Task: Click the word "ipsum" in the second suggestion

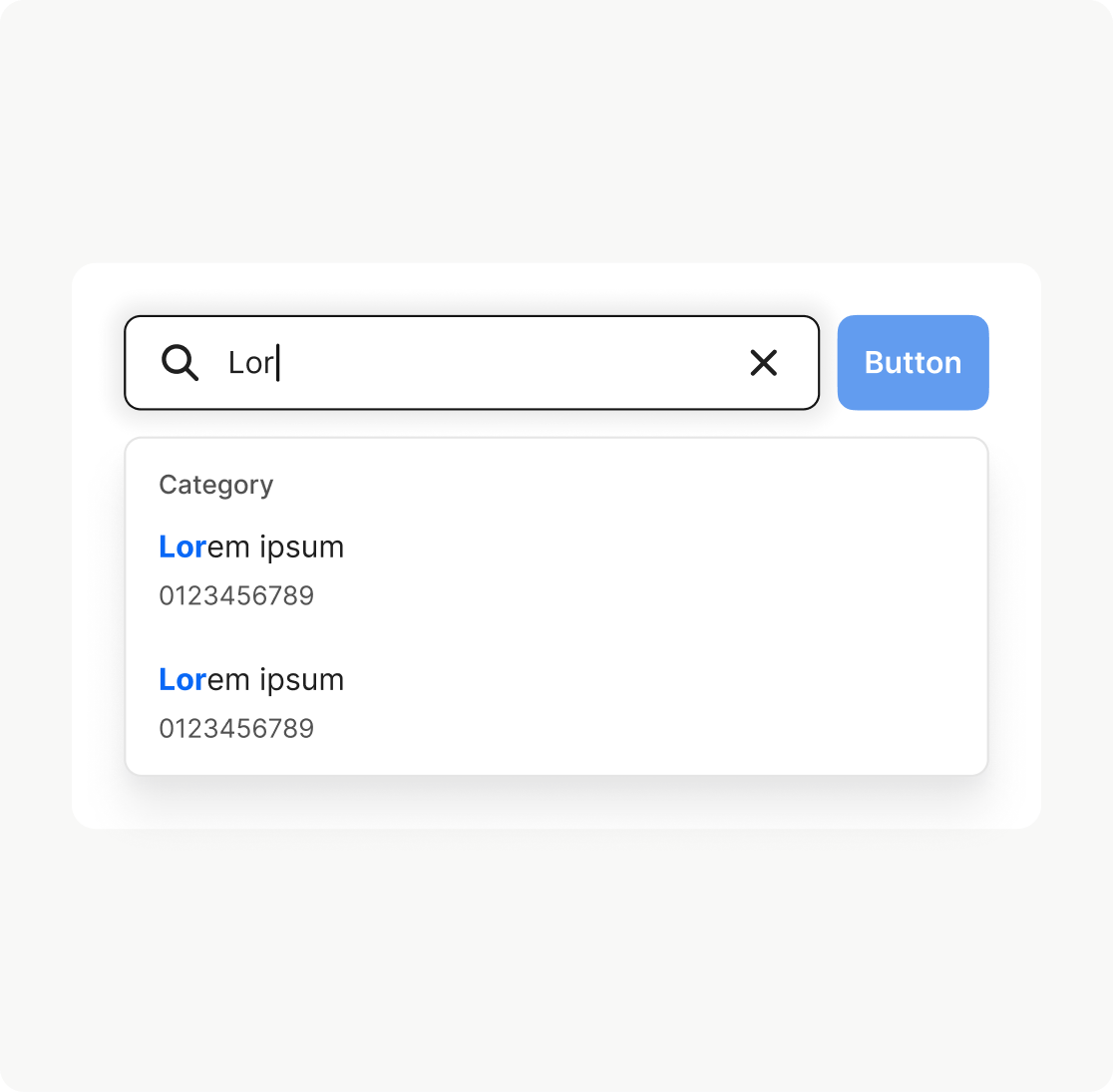Action: pyautogui.click(x=301, y=680)
